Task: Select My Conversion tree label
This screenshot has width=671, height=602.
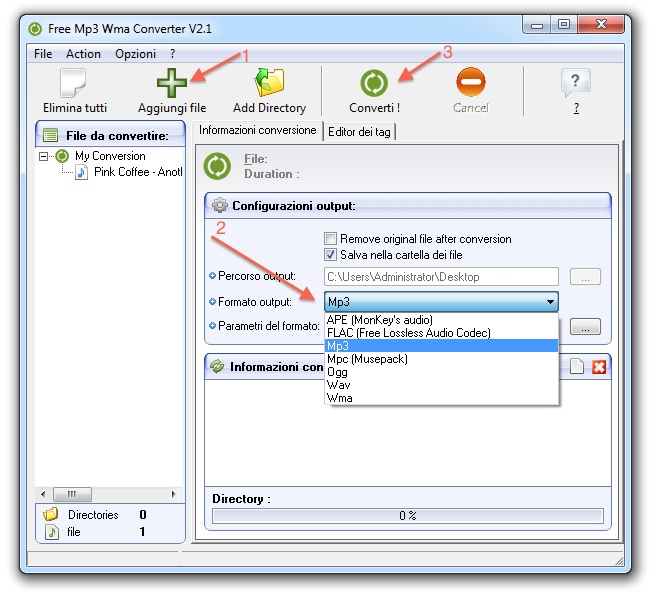Action: point(110,156)
